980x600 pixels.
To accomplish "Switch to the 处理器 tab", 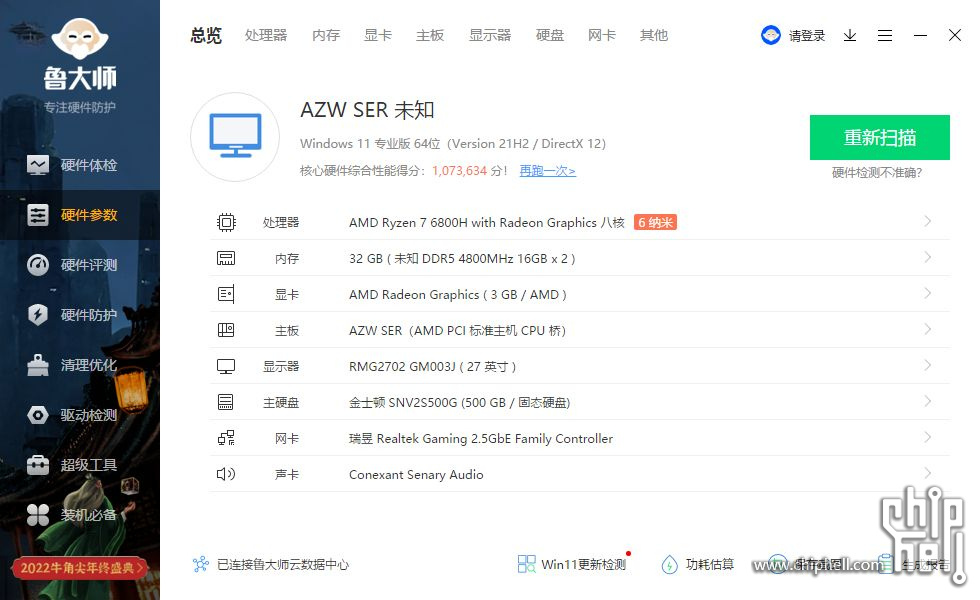I will pos(266,36).
